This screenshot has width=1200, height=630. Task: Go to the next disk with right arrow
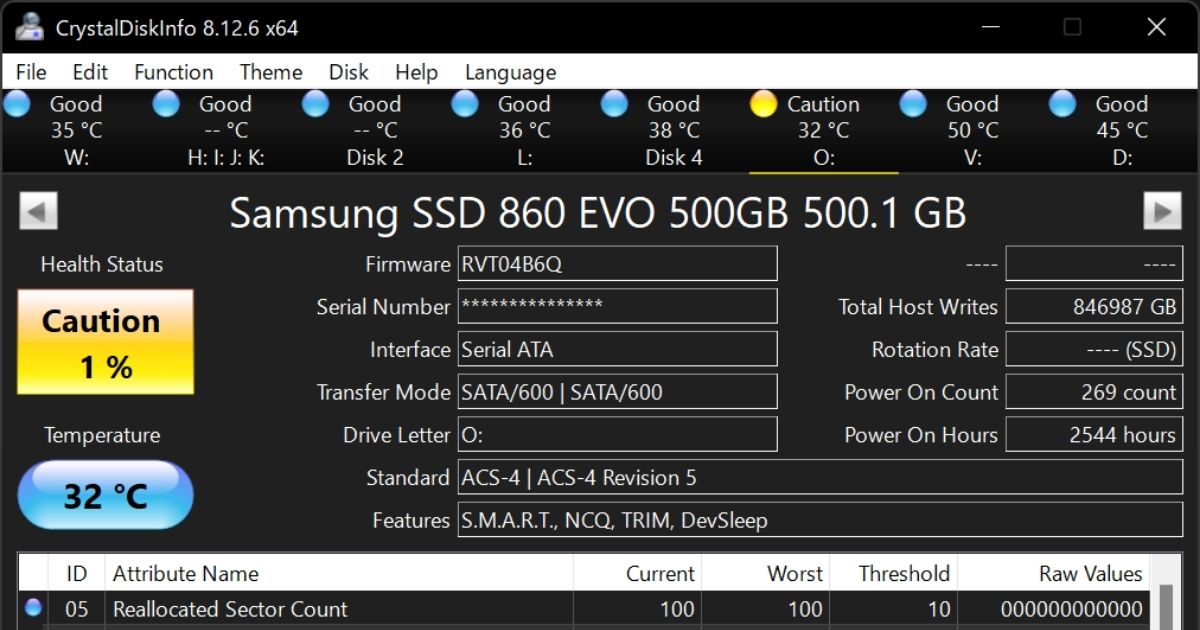point(1161,211)
